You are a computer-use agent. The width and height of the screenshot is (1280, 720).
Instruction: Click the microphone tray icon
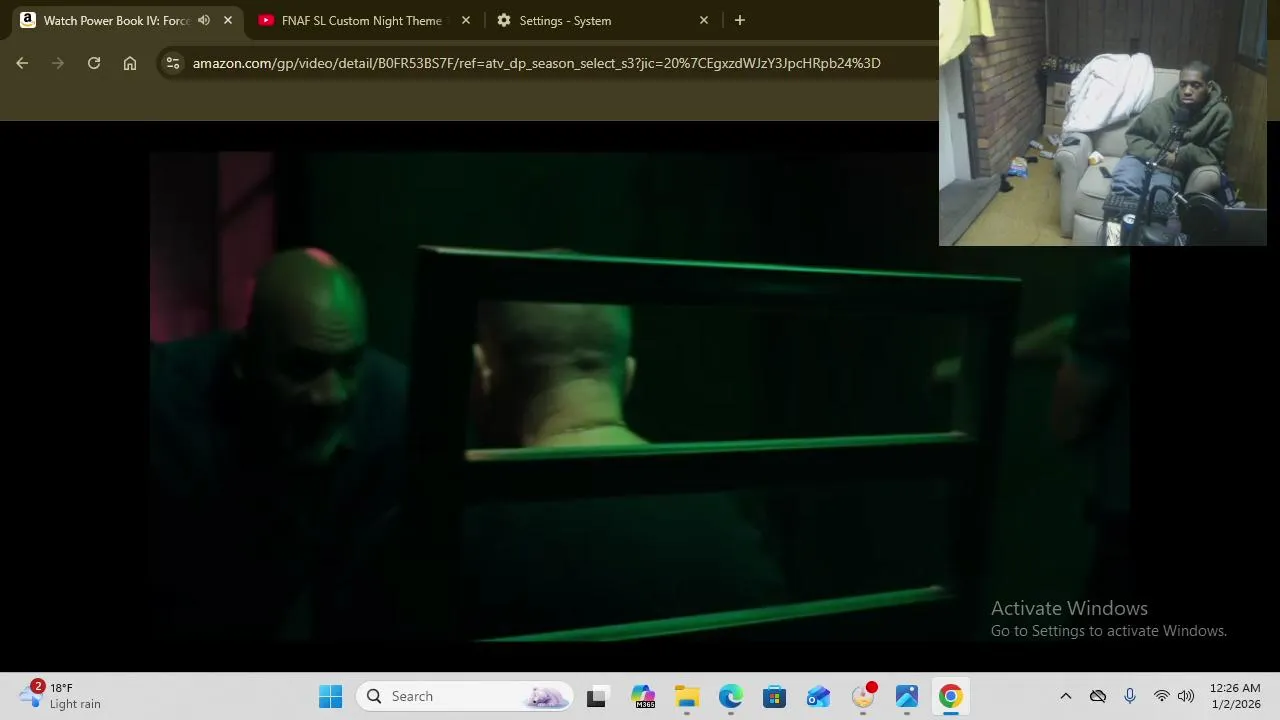[x=1130, y=696]
